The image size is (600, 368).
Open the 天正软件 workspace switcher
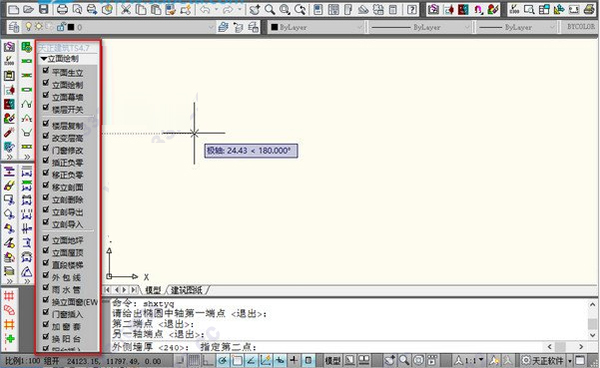coord(546,360)
